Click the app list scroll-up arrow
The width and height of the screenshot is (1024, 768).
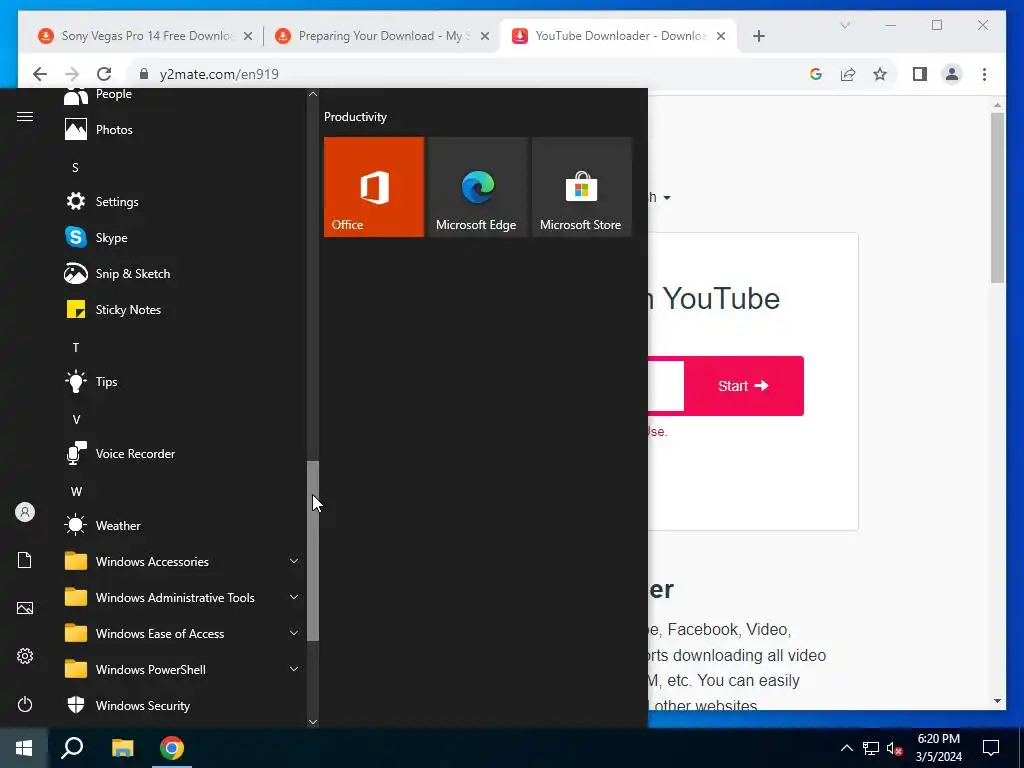point(313,94)
